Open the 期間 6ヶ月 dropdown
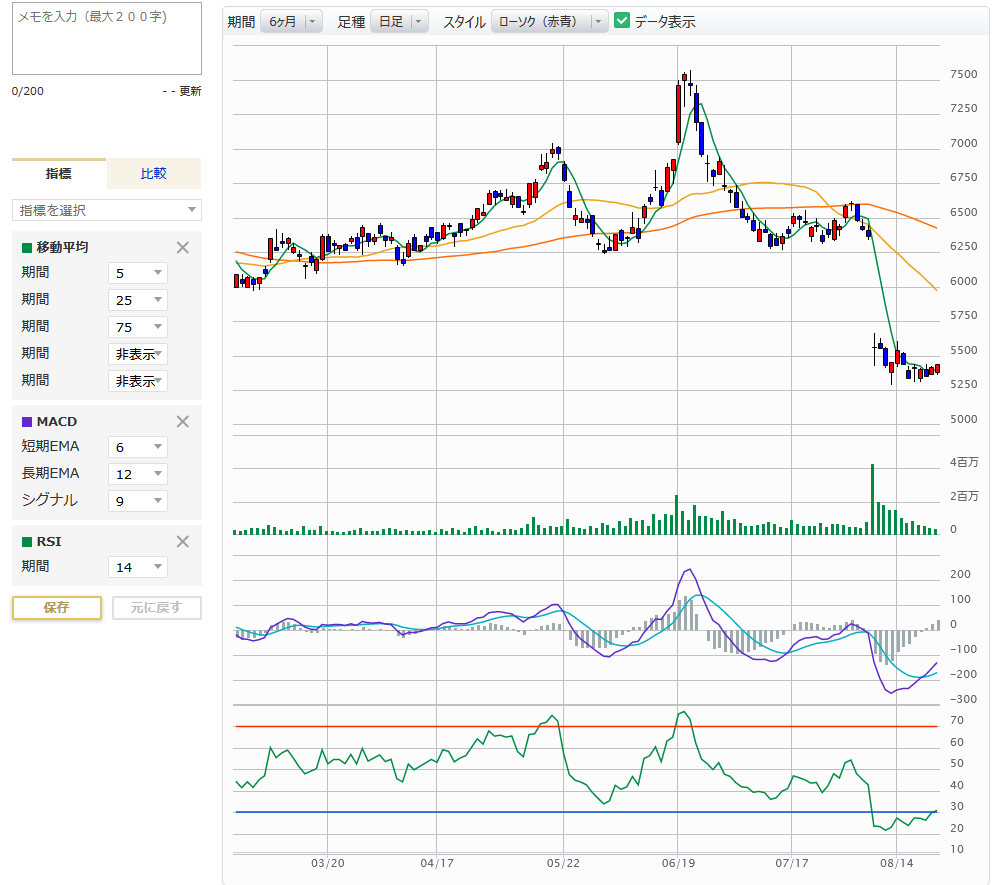Image resolution: width=995 pixels, height=885 pixels. tap(291, 21)
